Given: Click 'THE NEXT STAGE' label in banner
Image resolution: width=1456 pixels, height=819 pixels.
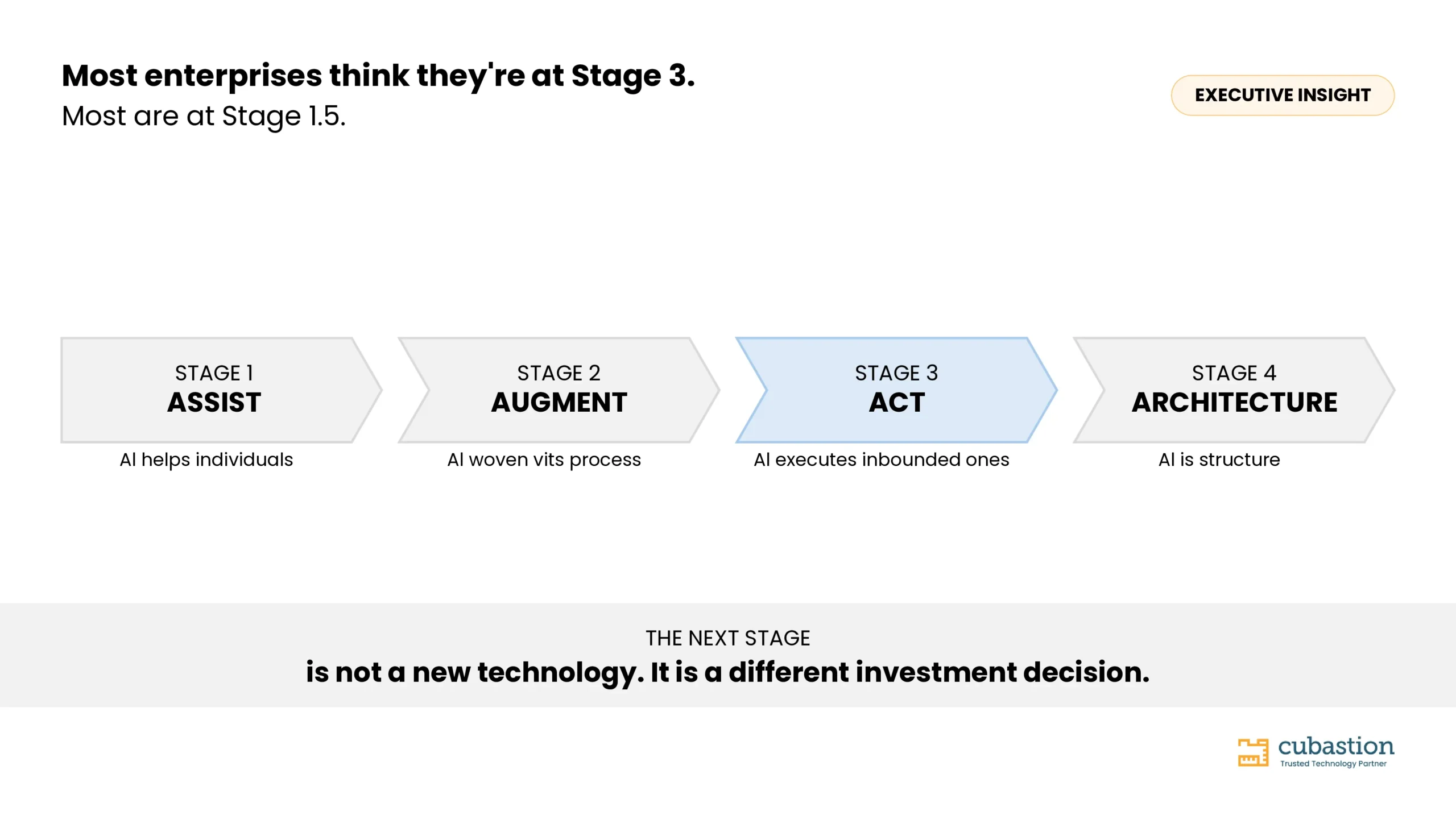Looking at the screenshot, I should tap(728, 638).
